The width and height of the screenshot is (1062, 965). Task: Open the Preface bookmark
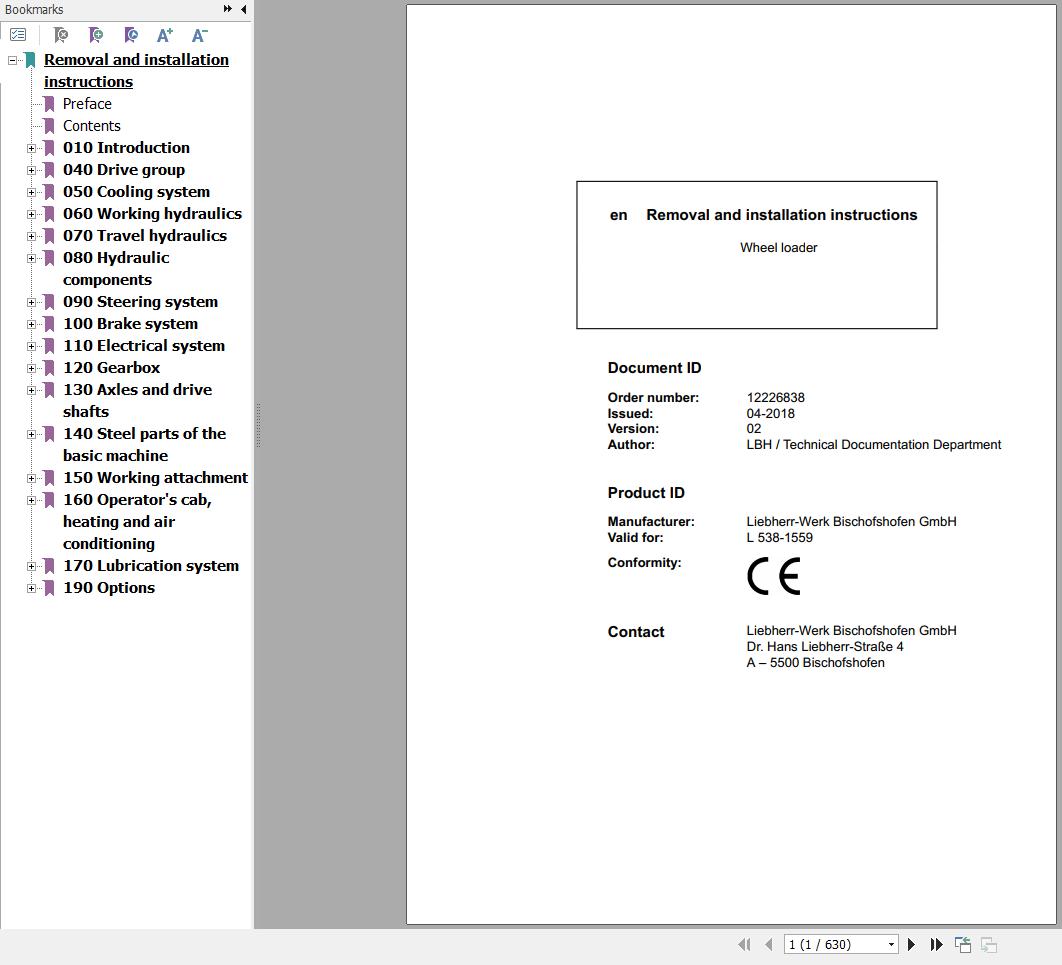point(87,104)
